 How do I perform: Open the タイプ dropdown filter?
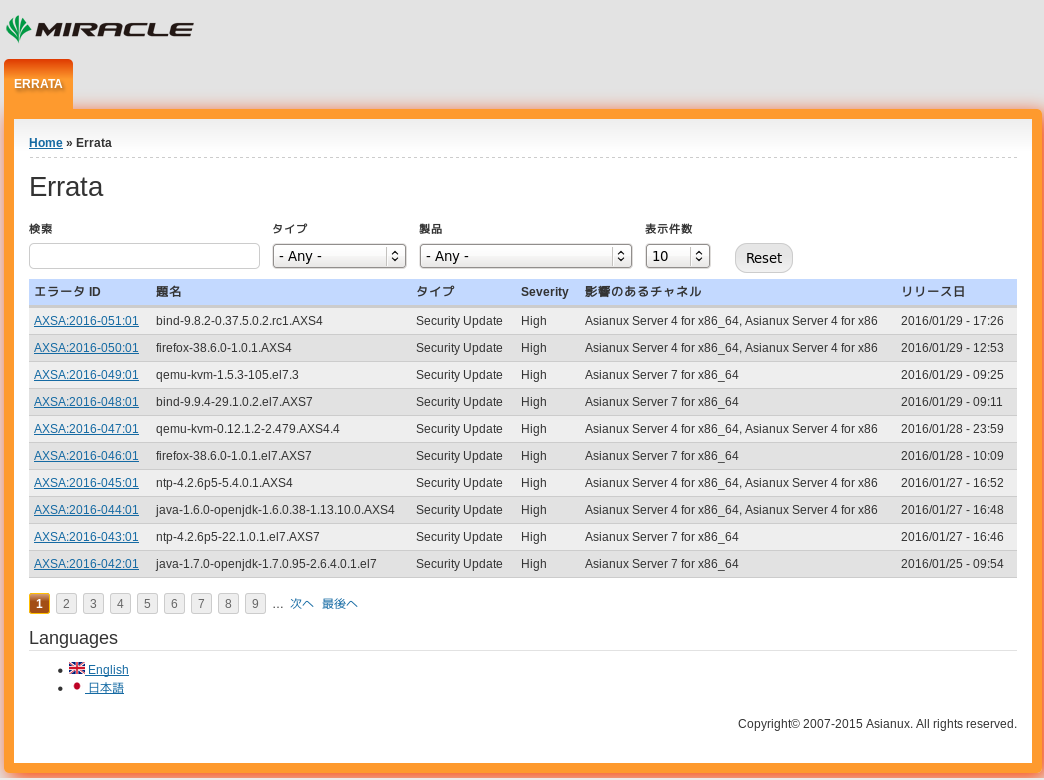tap(339, 256)
